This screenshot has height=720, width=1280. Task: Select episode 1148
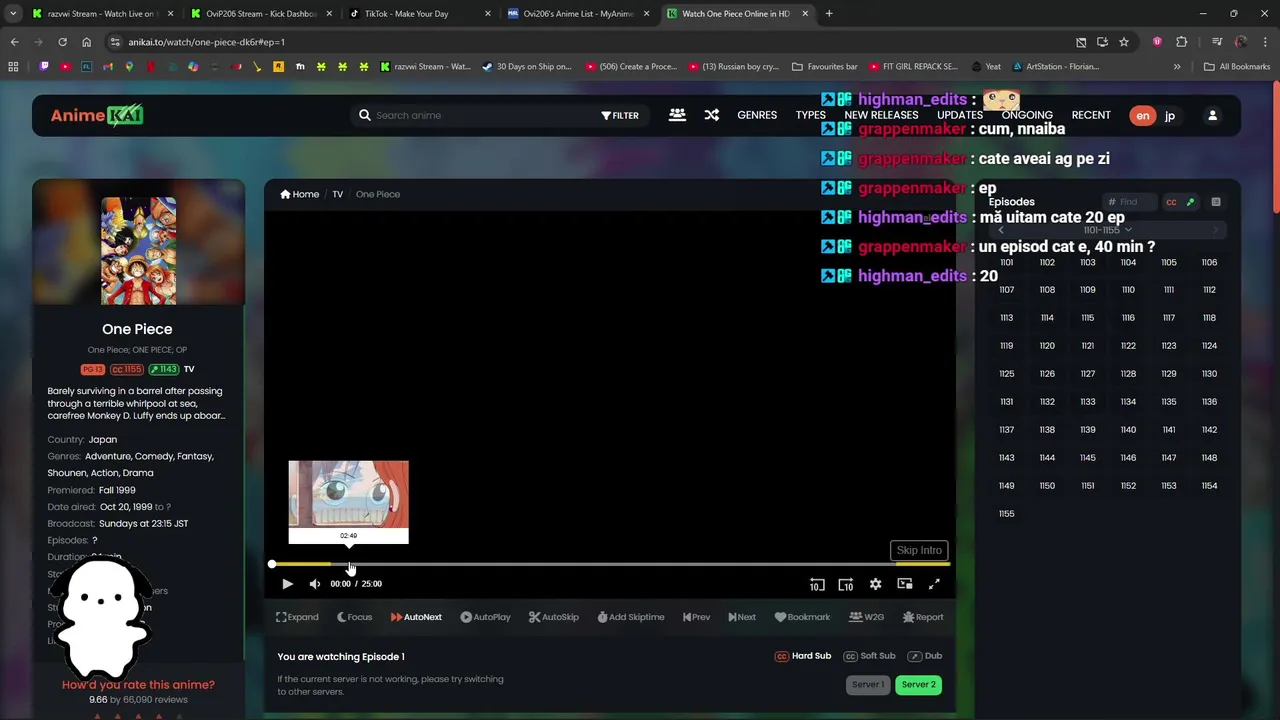(x=1209, y=458)
